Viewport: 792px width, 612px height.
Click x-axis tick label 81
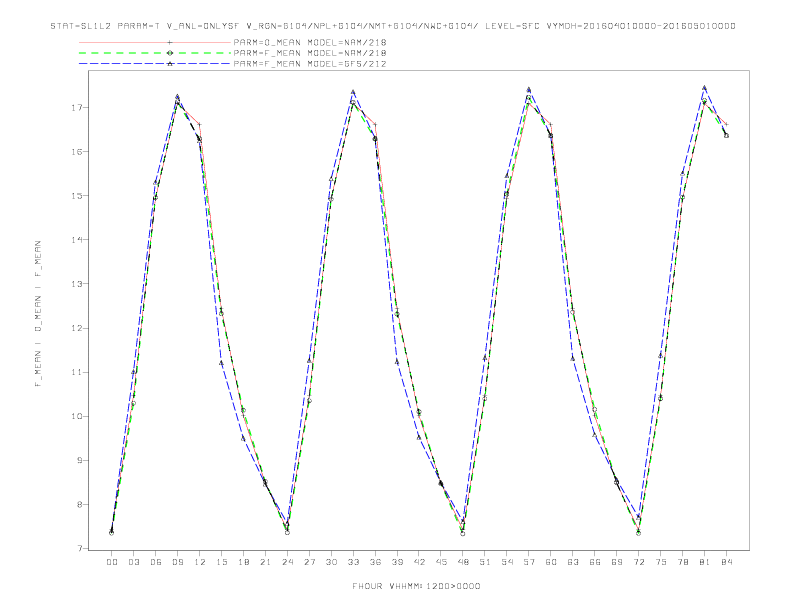[705, 562]
